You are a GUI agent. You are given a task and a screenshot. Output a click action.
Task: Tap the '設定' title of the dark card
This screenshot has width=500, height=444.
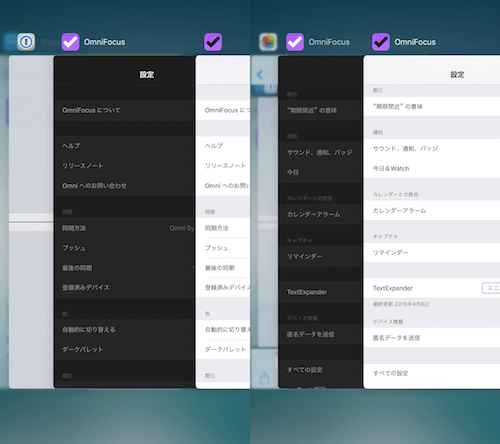147,74
